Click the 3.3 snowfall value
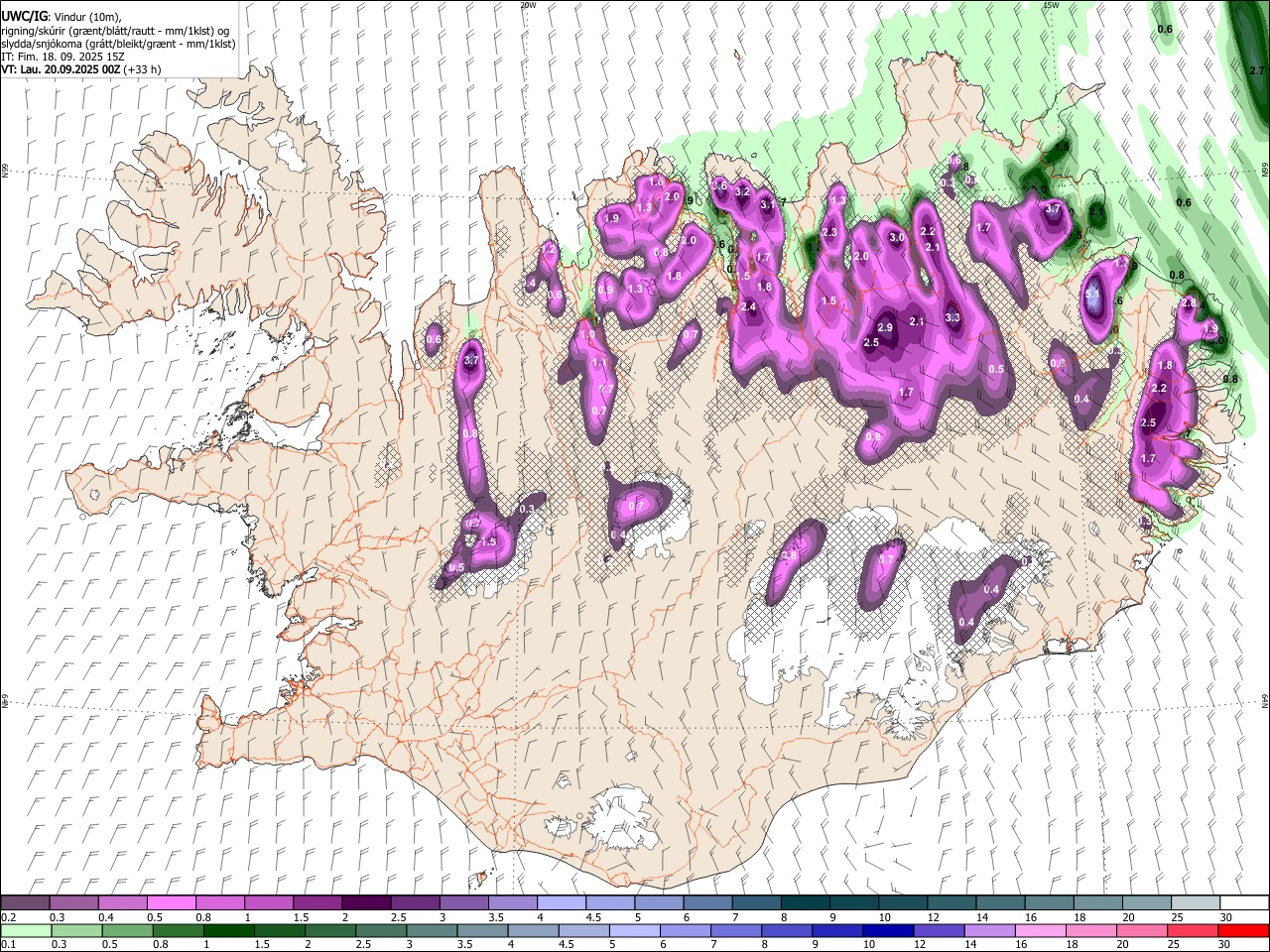 coord(953,317)
